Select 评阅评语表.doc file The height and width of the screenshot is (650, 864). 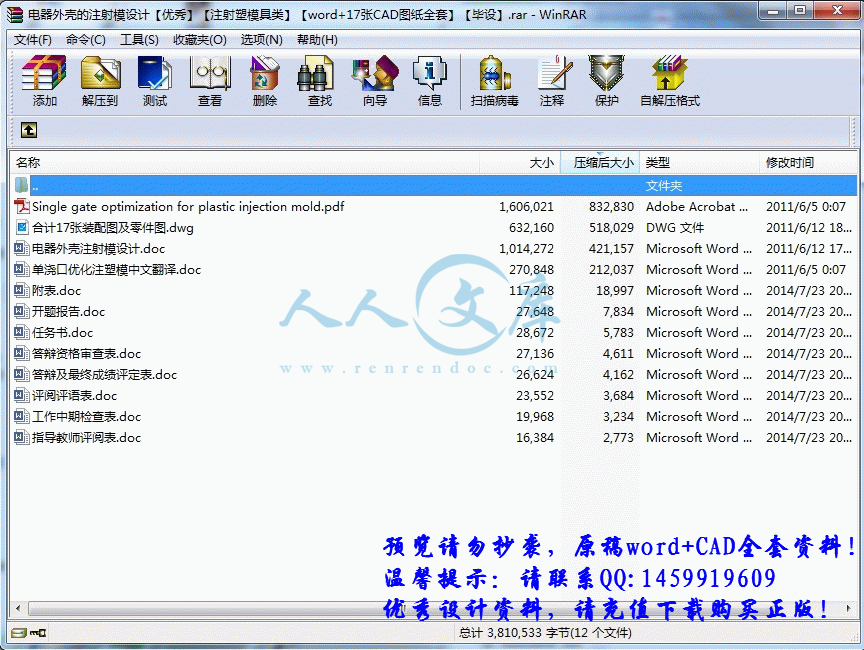[74, 396]
